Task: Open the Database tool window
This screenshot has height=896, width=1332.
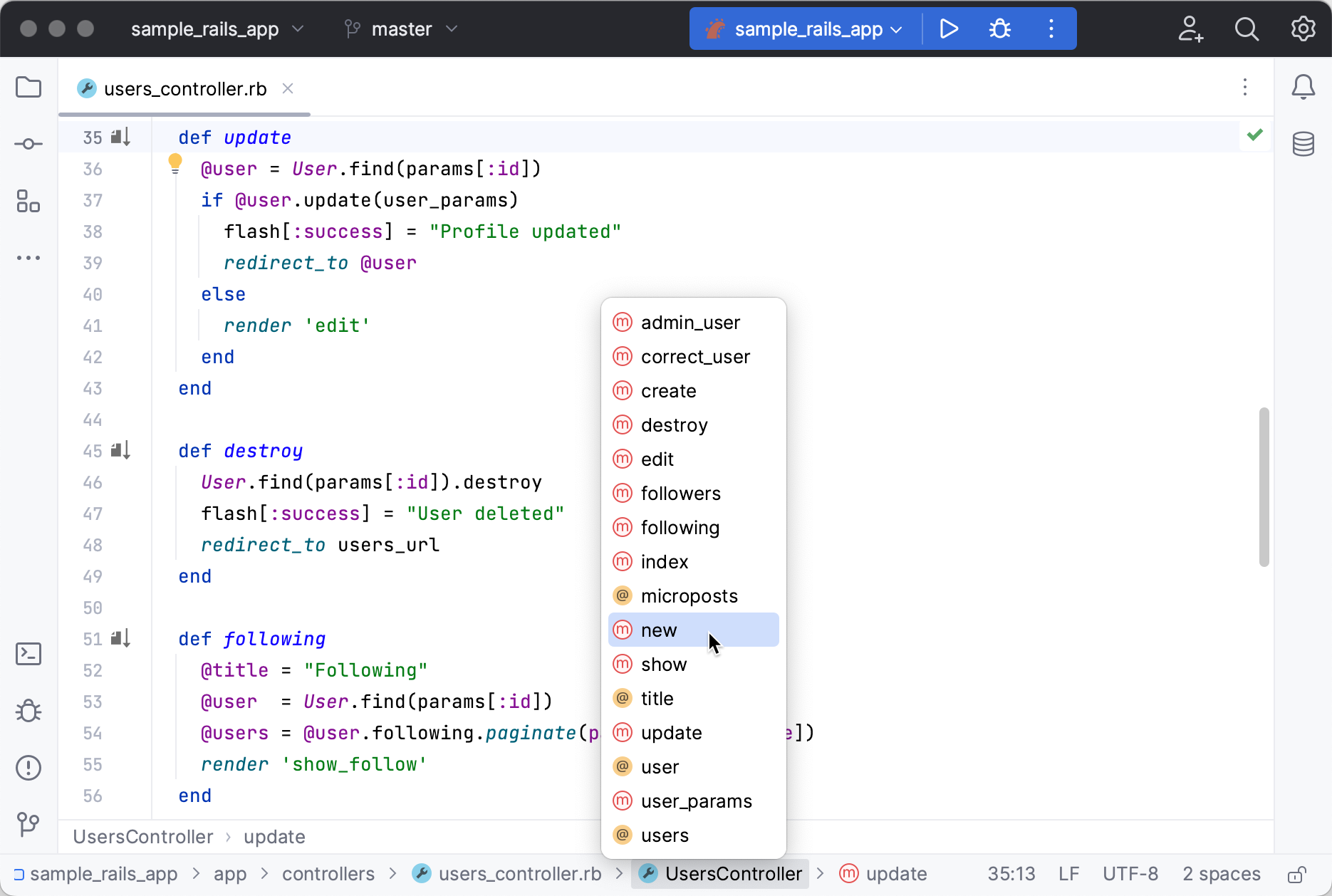Action: [x=1303, y=144]
